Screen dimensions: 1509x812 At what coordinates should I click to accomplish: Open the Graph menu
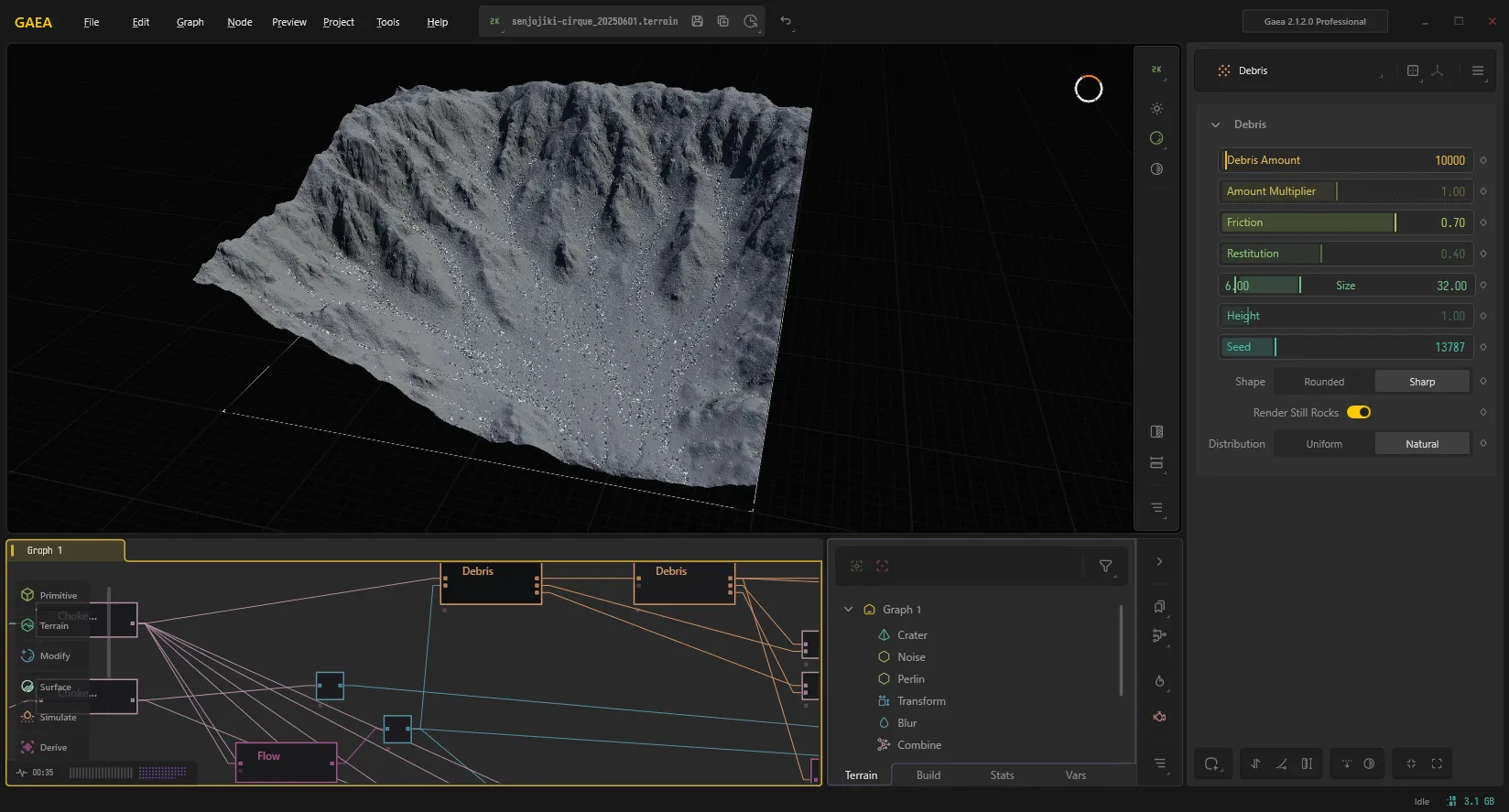click(190, 22)
